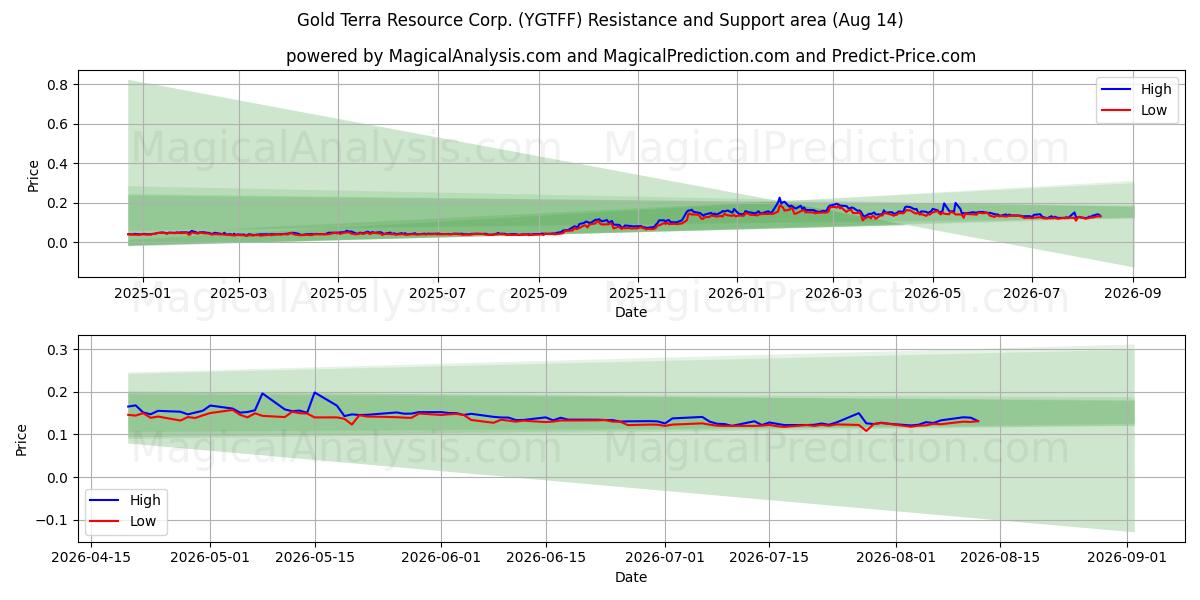Click the 2025-01 tick label
The image size is (1200, 600).
point(142,293)
